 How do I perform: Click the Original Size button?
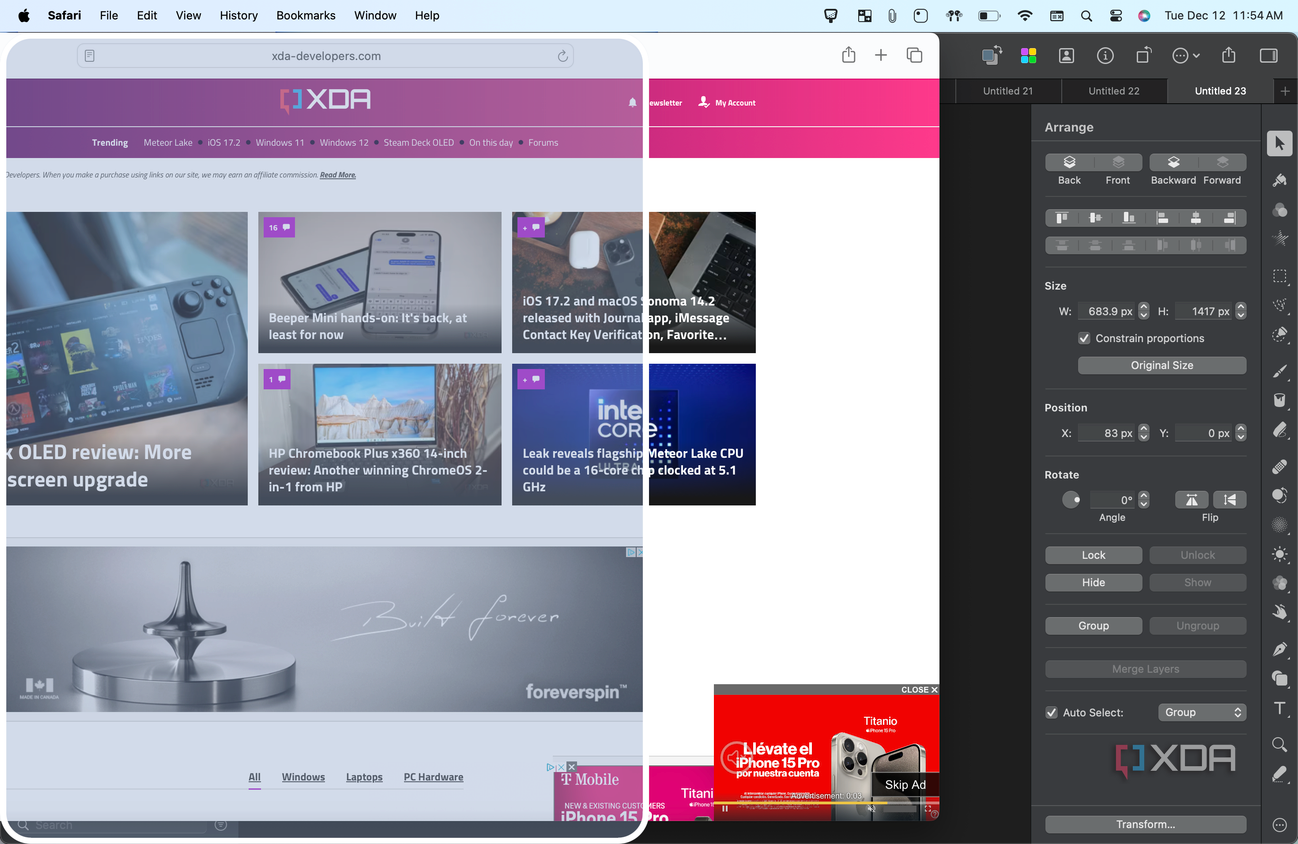coord(1162,365)
